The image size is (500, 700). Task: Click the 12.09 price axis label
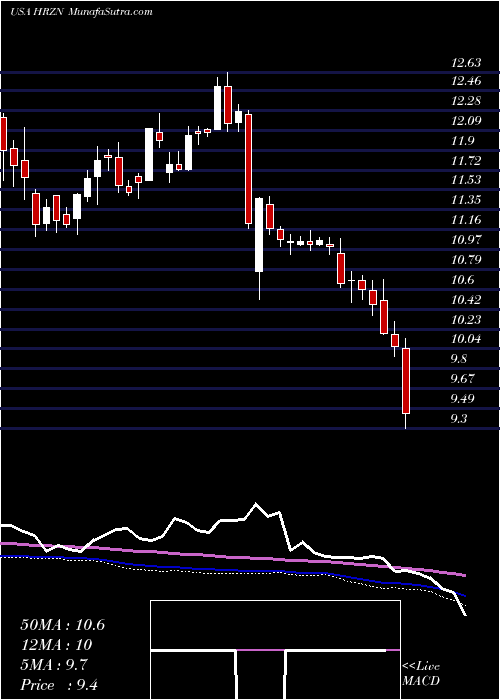tap(466, 121)
